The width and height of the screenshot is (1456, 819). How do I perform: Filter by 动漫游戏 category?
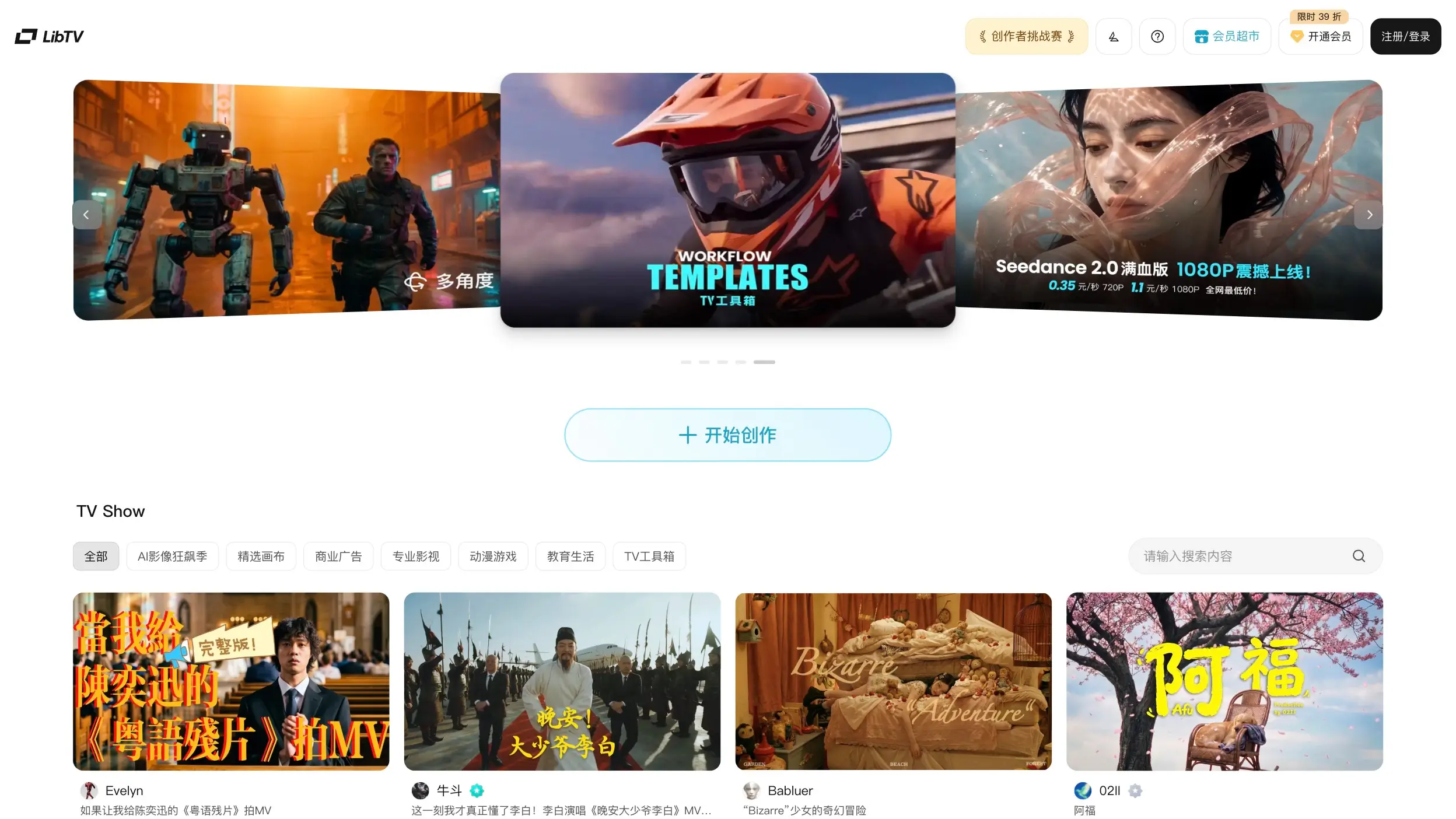[x=492, y=556]
